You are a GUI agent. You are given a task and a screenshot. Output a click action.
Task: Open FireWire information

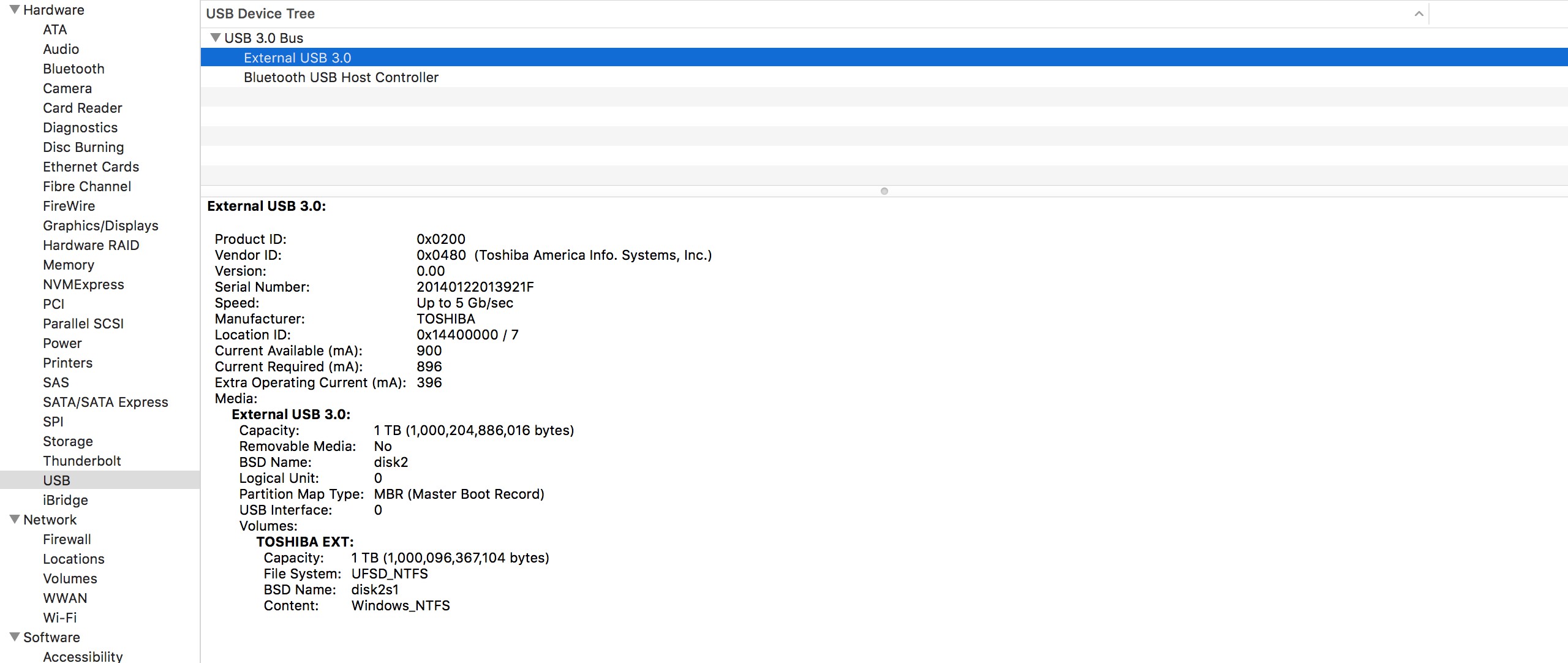point(69,206)
